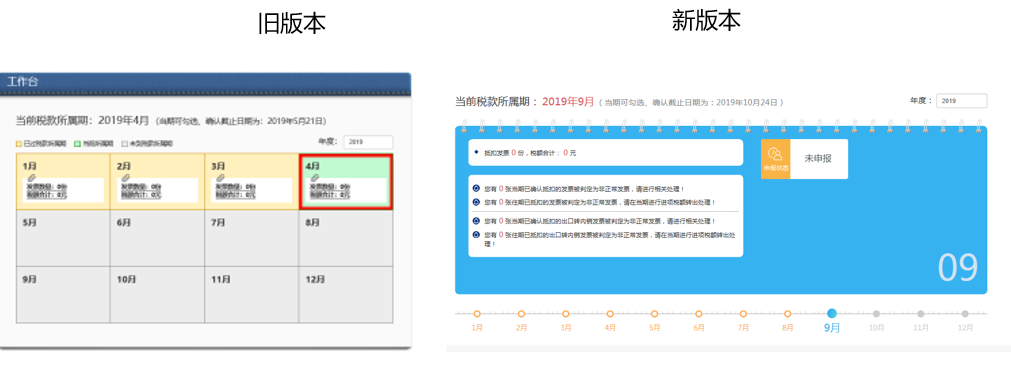
Task: Click the 4月 invoice summary box in old version
Action: [x=346, y=191]
